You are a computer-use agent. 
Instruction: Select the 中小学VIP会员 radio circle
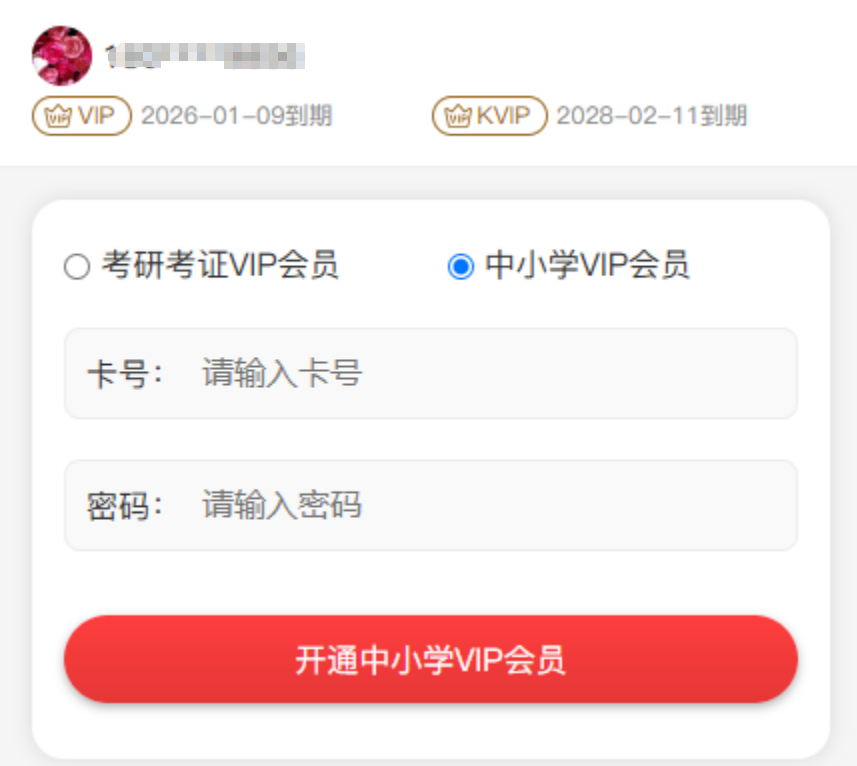(x=461, y=267)
